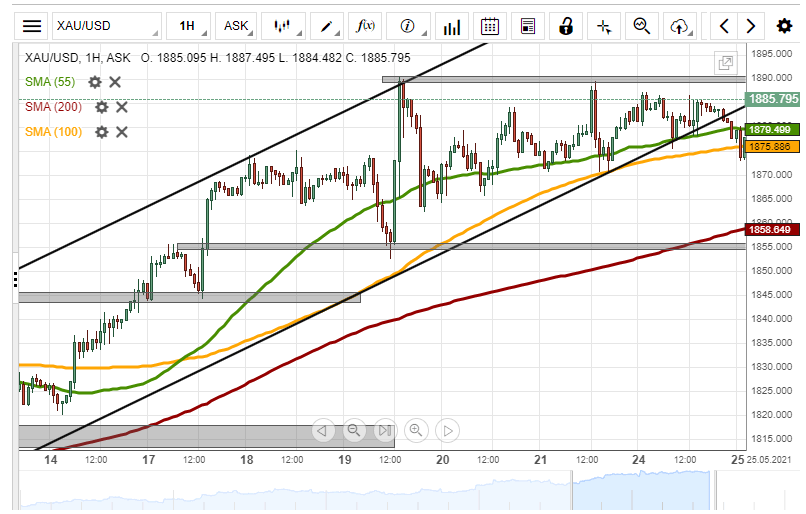Pop out the chart into new window
806x514 pixels.
pyautogui.click(x=726, y=63)
